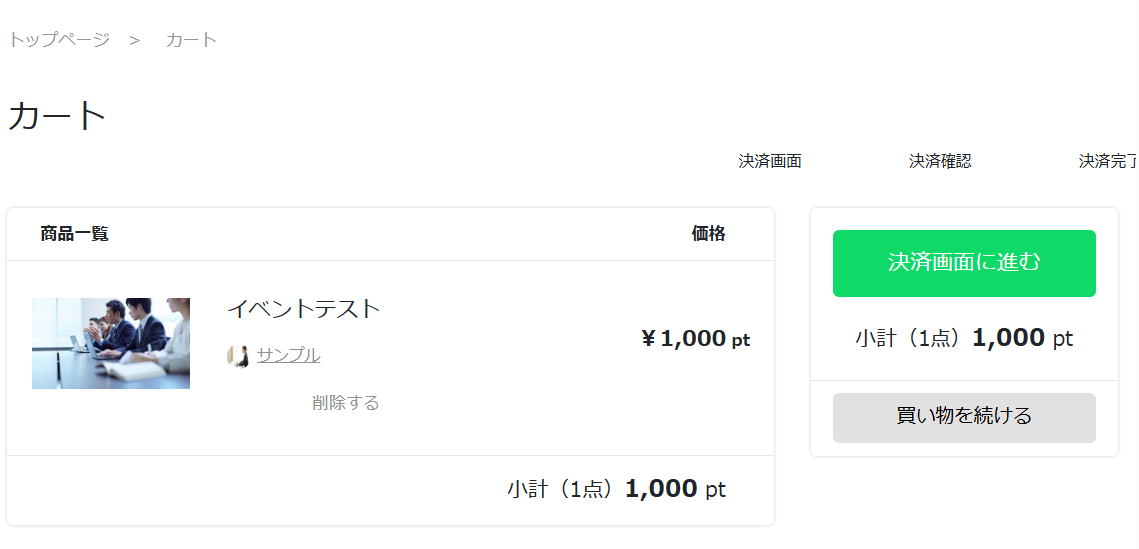Image resolution: width=1139 pixels, height=549 pixels.
Task: Click the 1,000 pt amount below the product list
Action: click(x=675, y=490)
